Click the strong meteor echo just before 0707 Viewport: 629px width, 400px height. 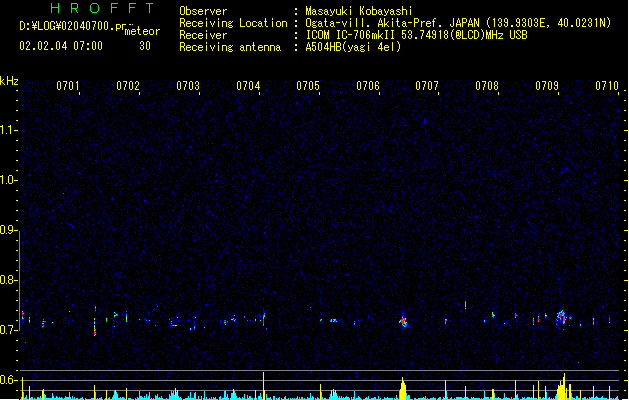pyautogui.click(x=404, y=321)
